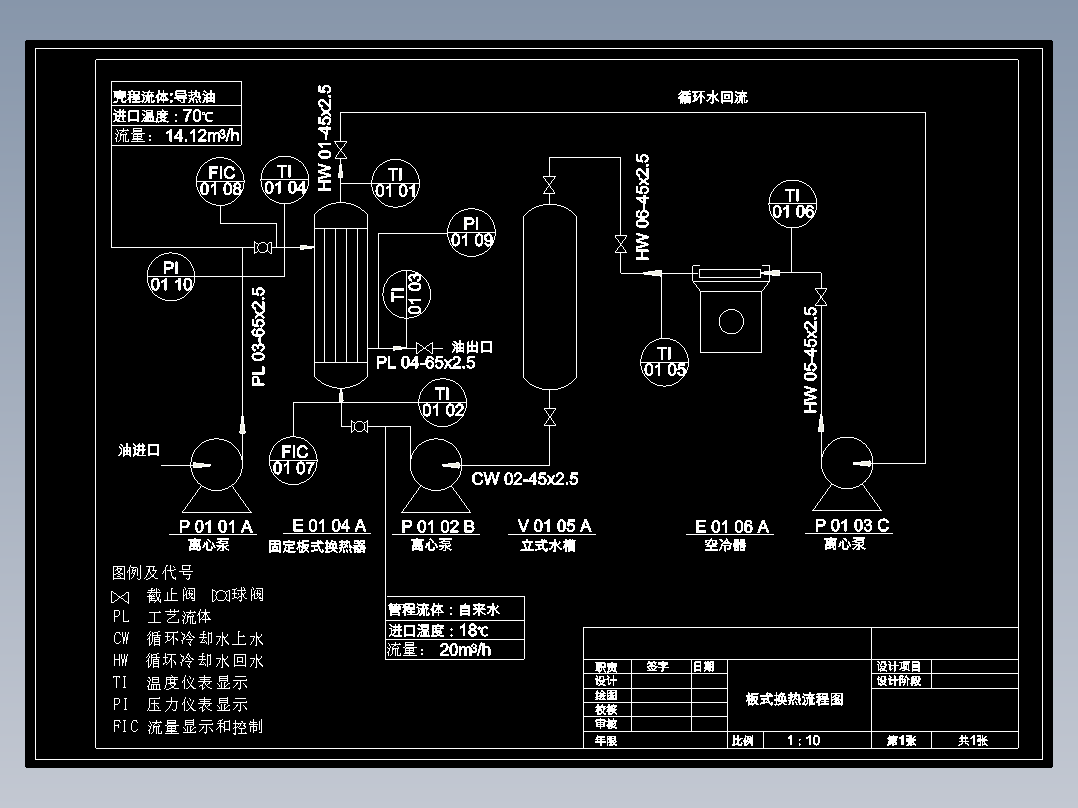Click the FIC 01 07 flow controller bubble
Screen dimensions: 1078x808
pos(294,460)
